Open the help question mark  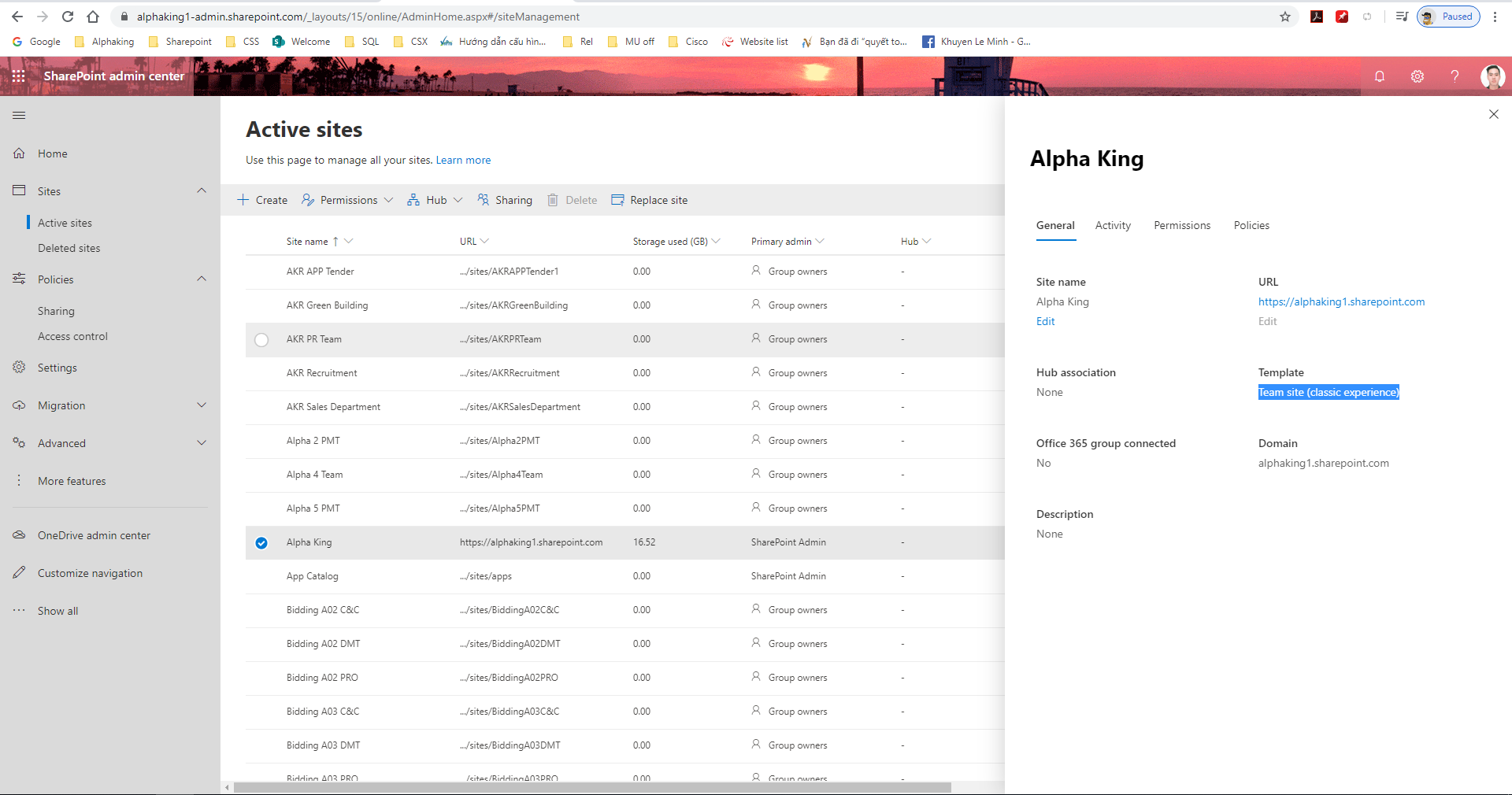(x=1455, y=76)
